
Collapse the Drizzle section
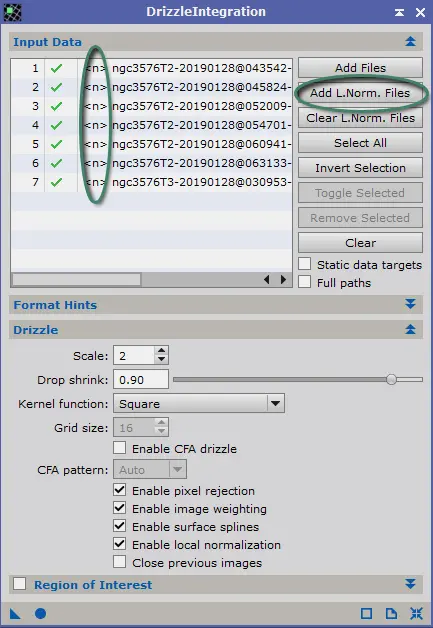pos(410,329)
